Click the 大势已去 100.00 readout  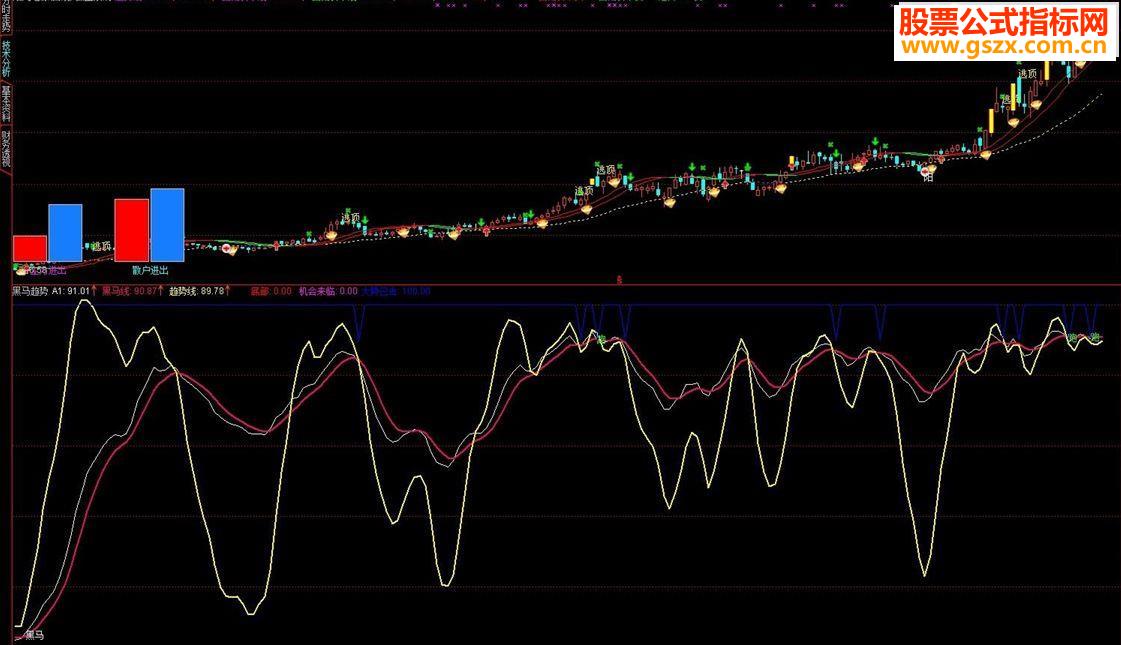[x=396, y=291]
